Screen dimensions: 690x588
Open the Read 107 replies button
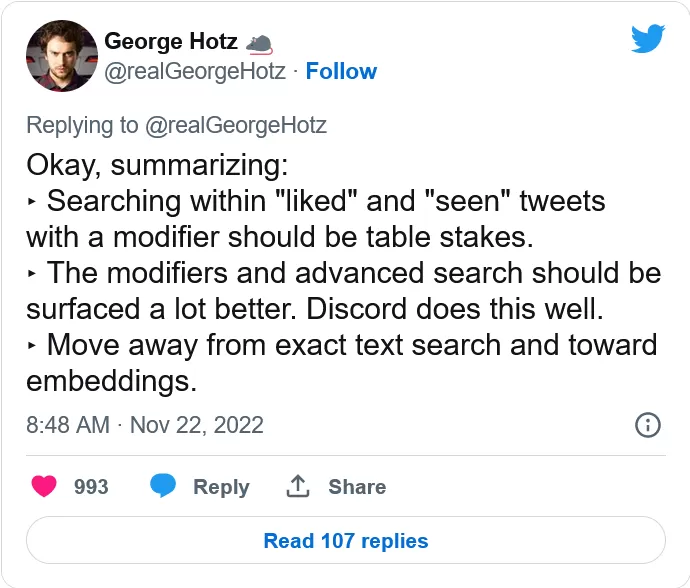pyautogui.click(x=346, y=540)
